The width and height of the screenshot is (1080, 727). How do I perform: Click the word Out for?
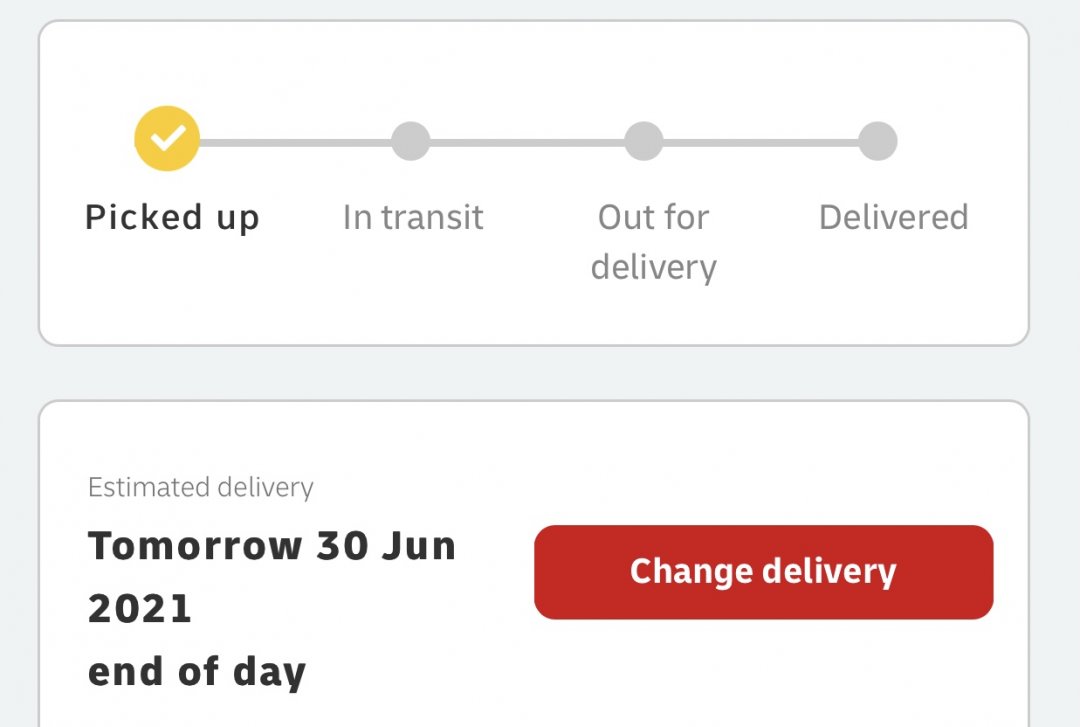pos(653,217)
